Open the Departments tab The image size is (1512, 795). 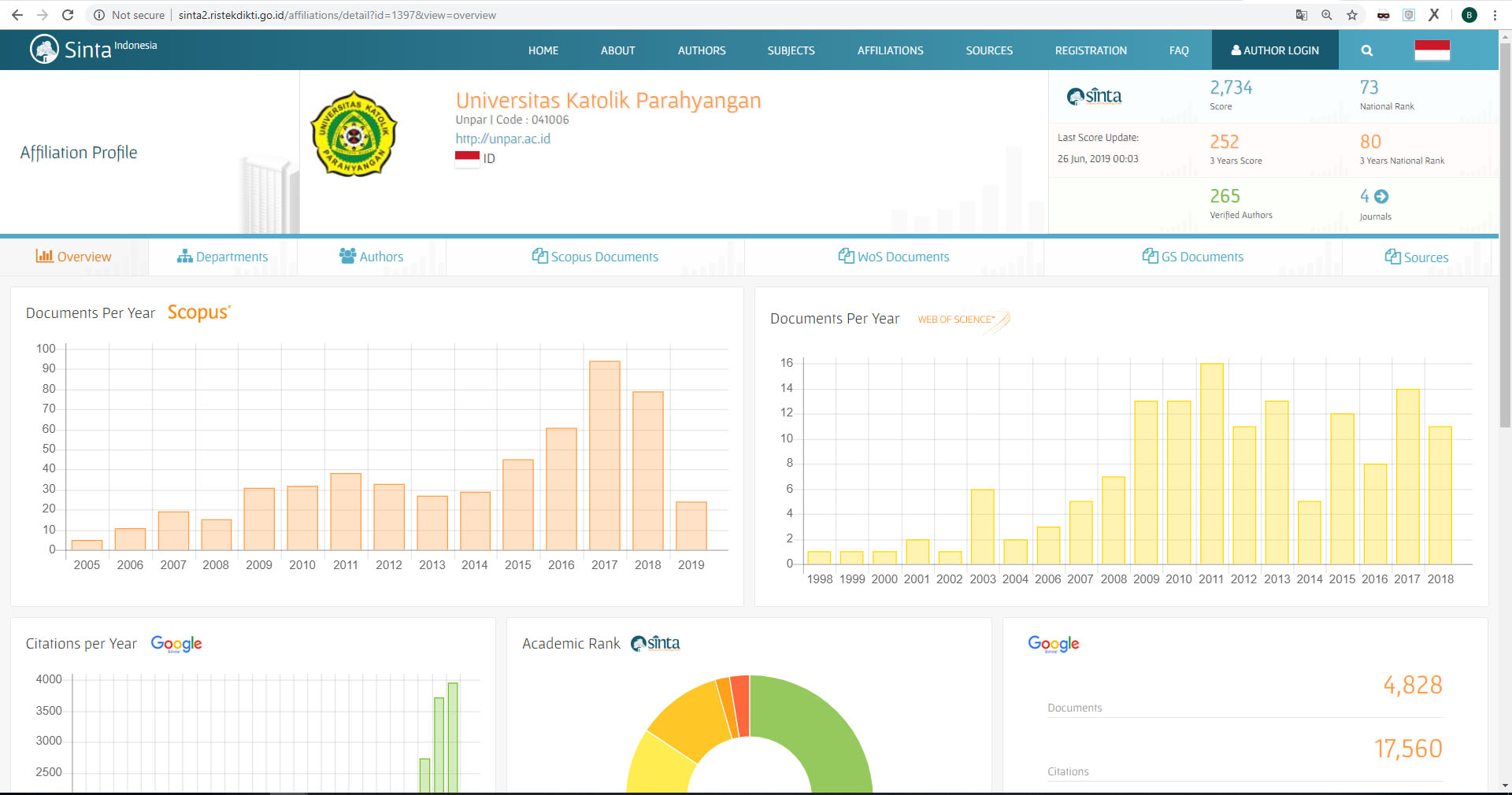coord(223,257)
